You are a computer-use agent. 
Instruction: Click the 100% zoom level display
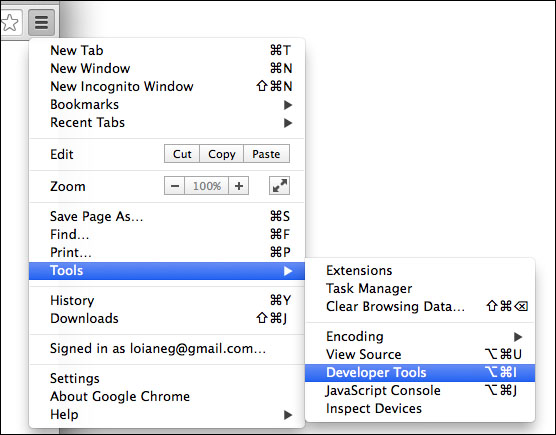[x=207, y=186]
